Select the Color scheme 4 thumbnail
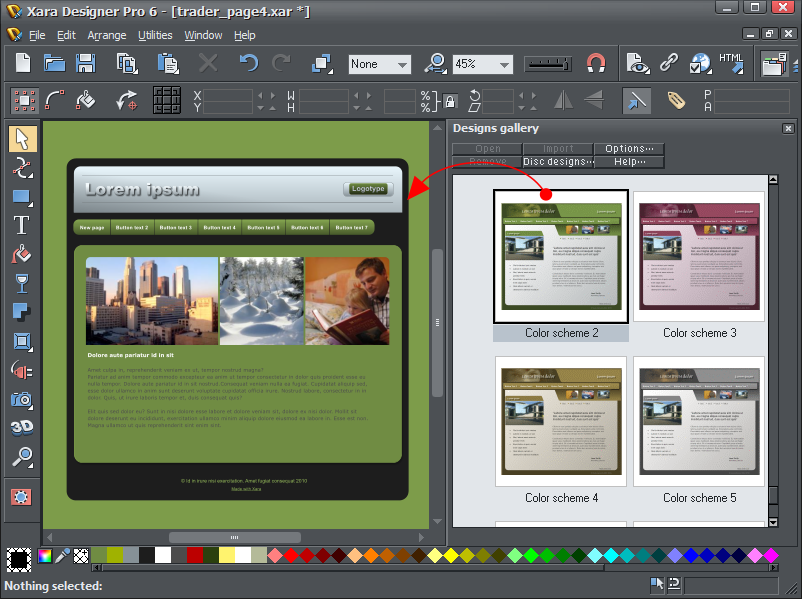 [x=561, y=421]
